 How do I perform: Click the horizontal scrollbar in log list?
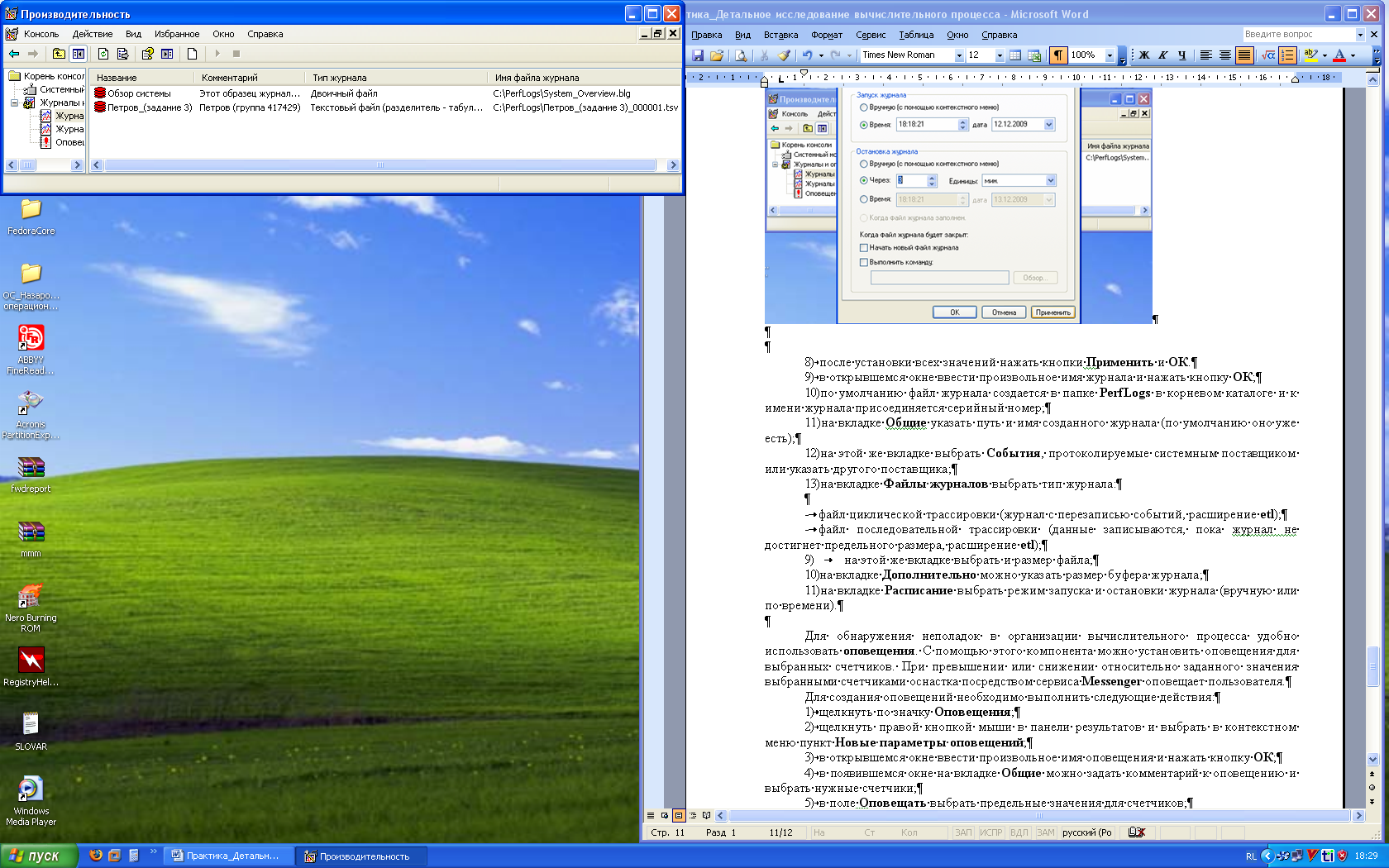tap(380, 165)
